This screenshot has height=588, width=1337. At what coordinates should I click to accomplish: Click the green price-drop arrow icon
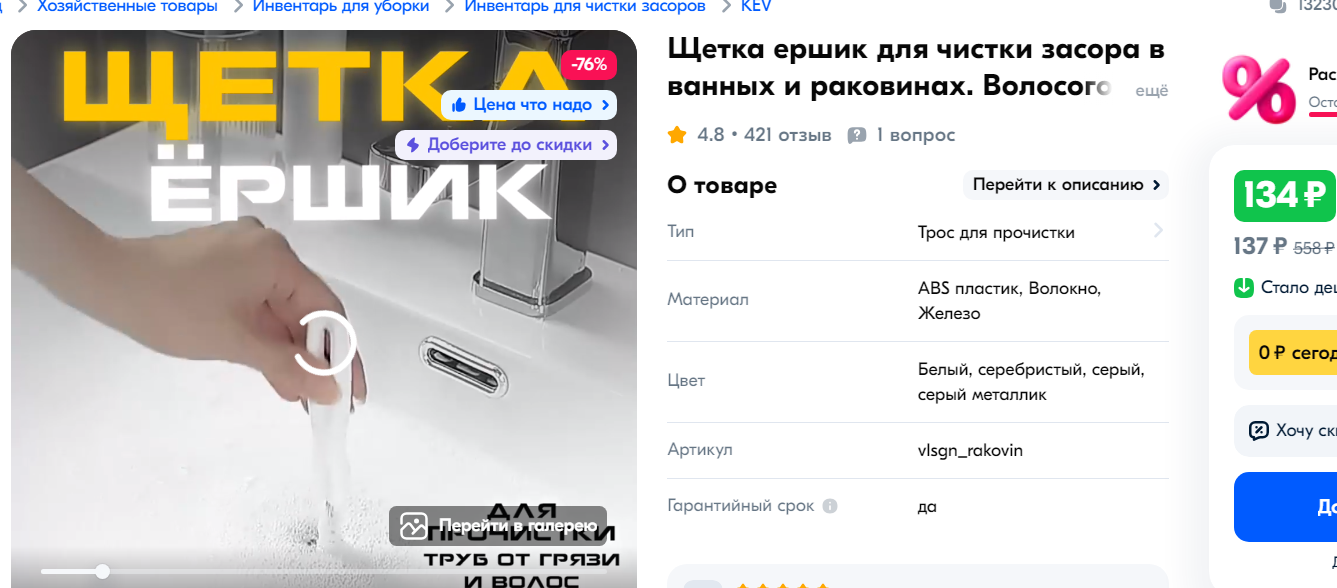(x=1244, y=288)
